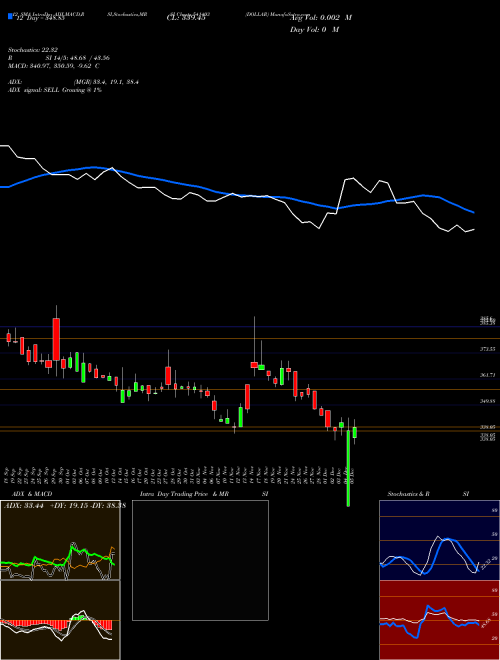Click the 'SI 14/3: 48.68 / 48.56' RSI value
The height and width of the screenshot is (660, 500).
[x=78, y=58]
